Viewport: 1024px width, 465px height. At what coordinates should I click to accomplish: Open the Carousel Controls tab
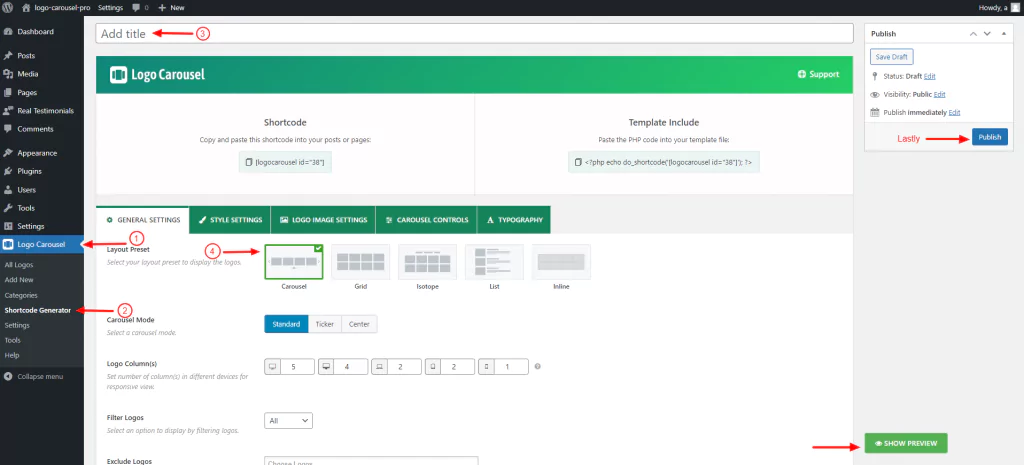(x=425, y=219)
